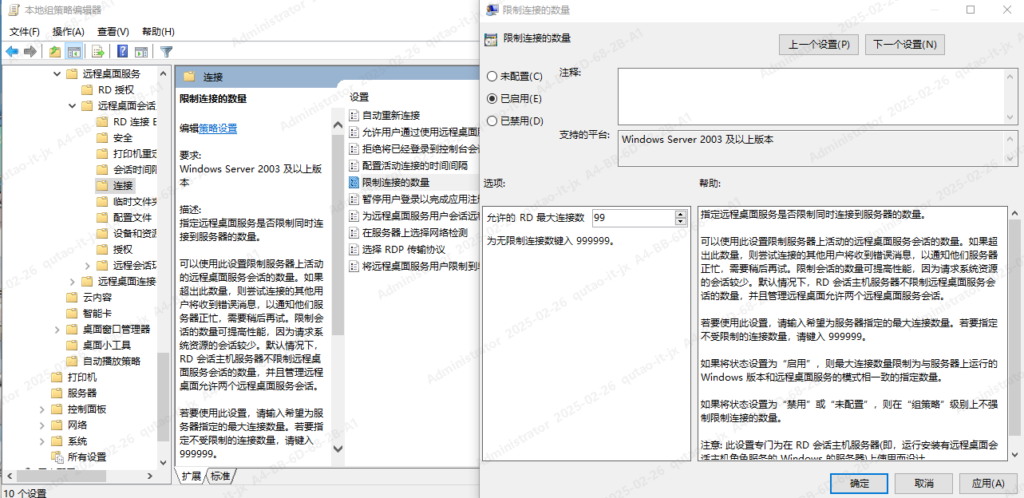Click the Export List toolbar icon
Viewport: 1024px width, 498px height.
point(98,52)
